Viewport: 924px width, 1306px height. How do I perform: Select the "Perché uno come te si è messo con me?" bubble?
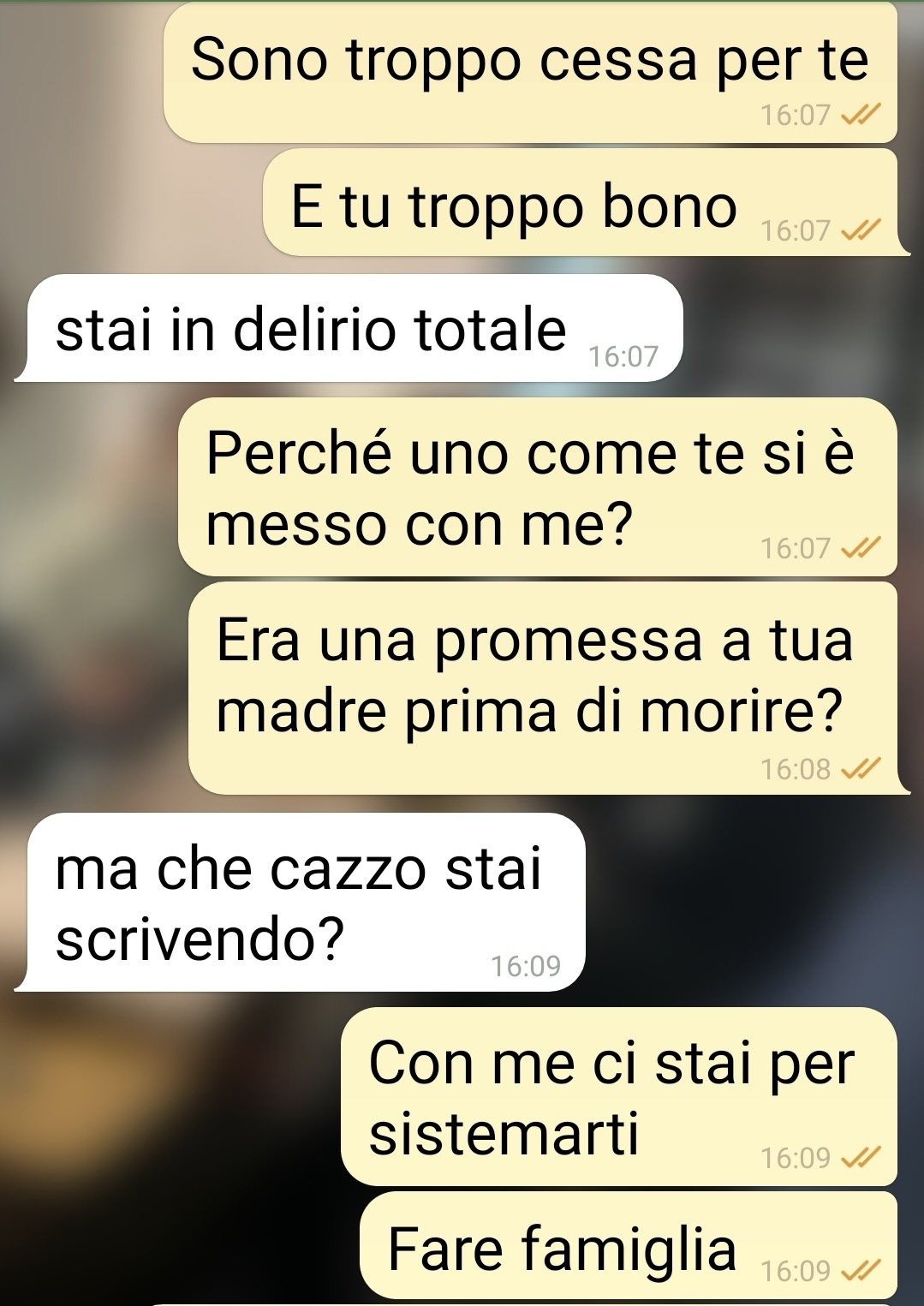point(538,486)
